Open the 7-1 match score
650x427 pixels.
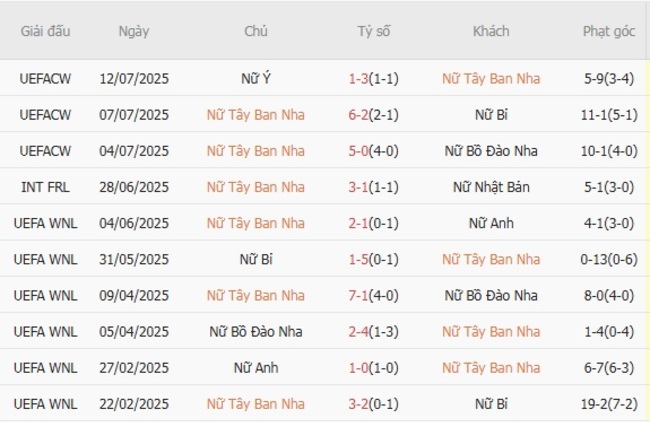coord(362,295)
